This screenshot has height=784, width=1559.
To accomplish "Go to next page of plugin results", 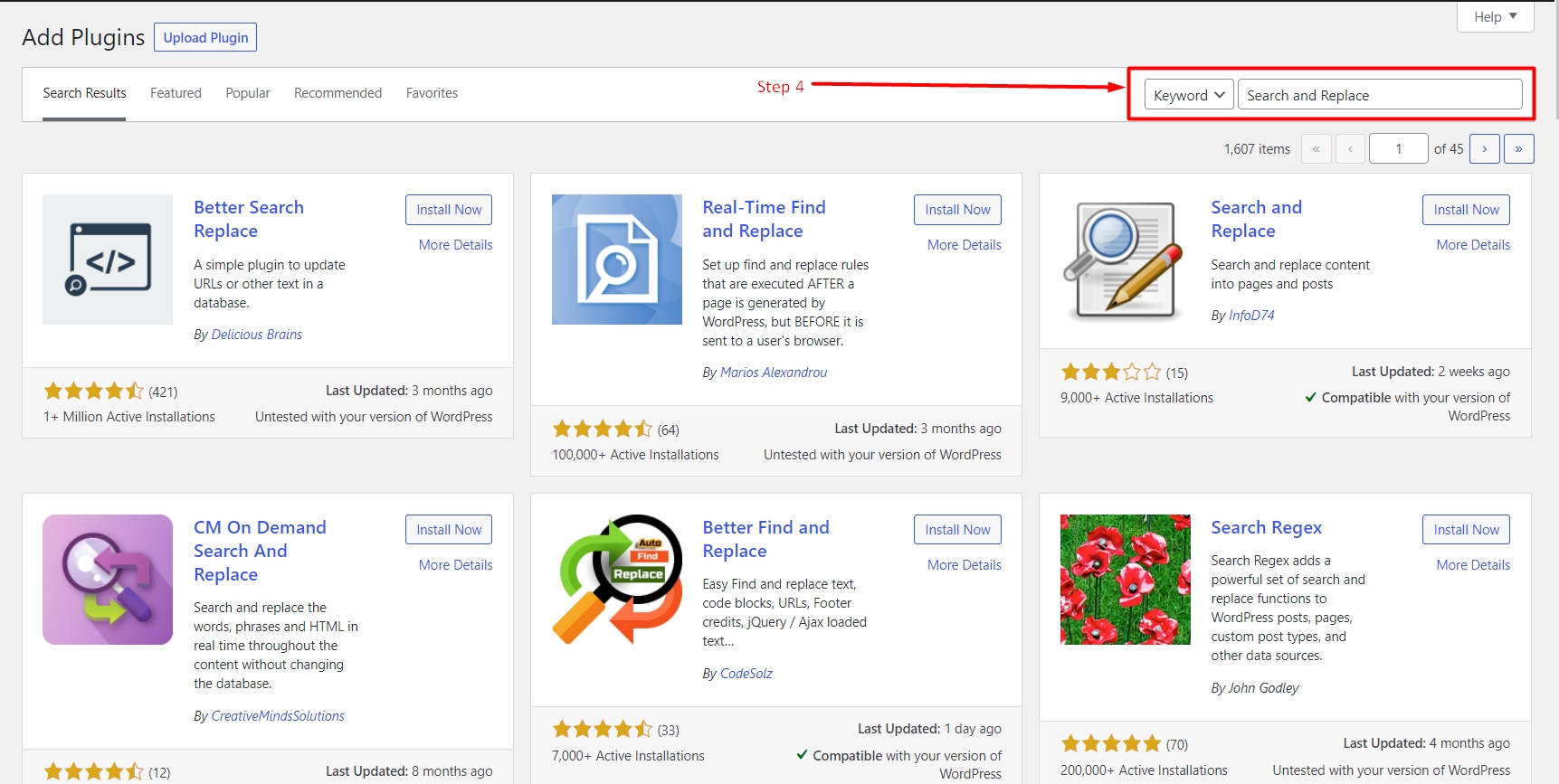I will pyautogui.click(x=1485, y=148).
